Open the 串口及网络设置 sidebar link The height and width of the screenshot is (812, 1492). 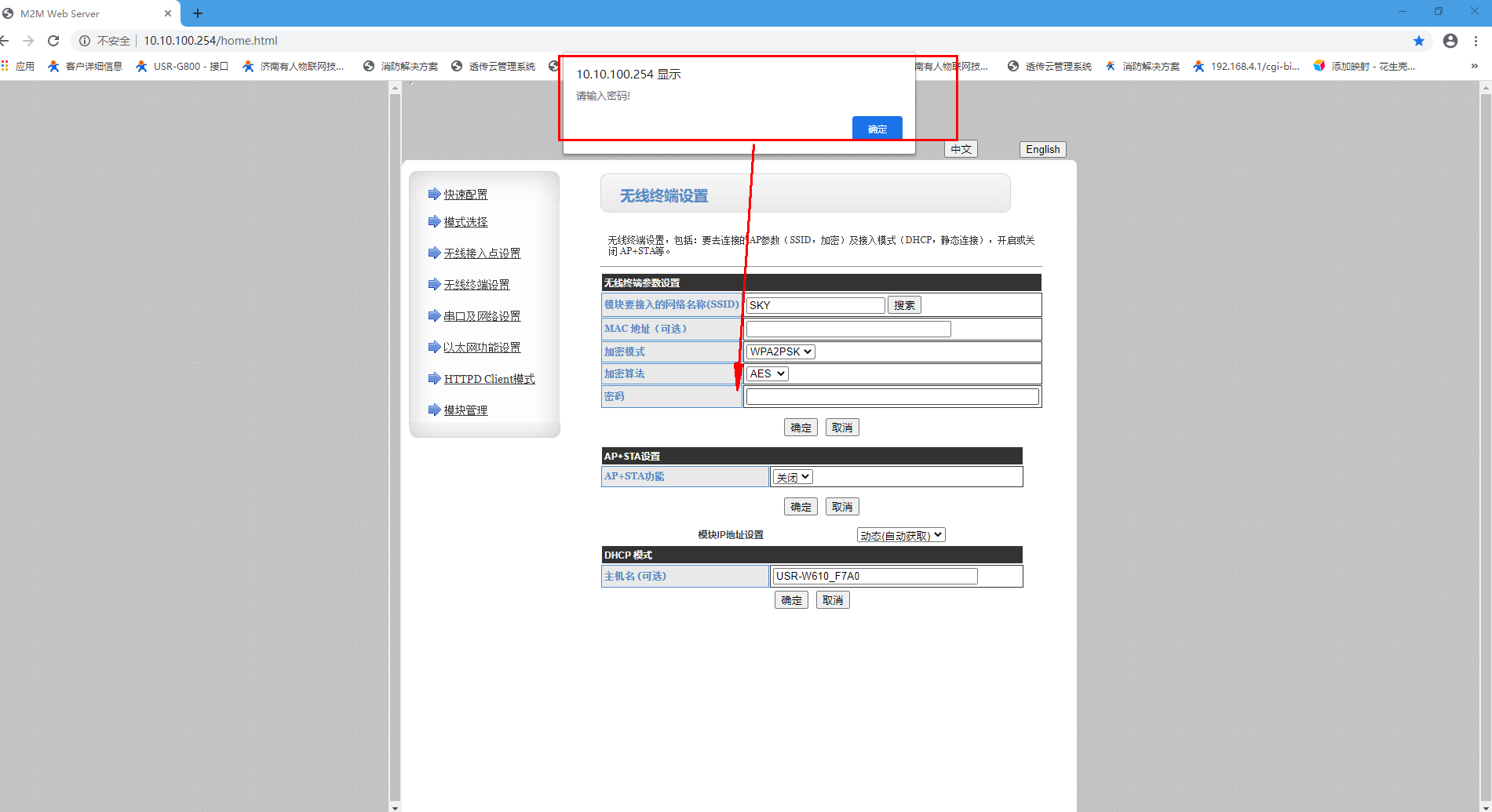click(x=482, y=316)
